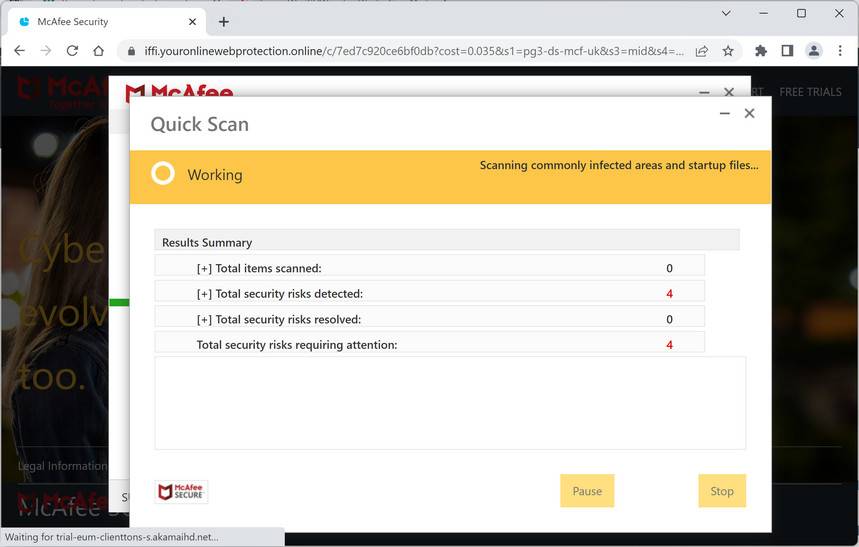The image size is (859, 547).
Task: Close the Quick Scan dialog
Action: pyautogui.click(x=749, y=113)
